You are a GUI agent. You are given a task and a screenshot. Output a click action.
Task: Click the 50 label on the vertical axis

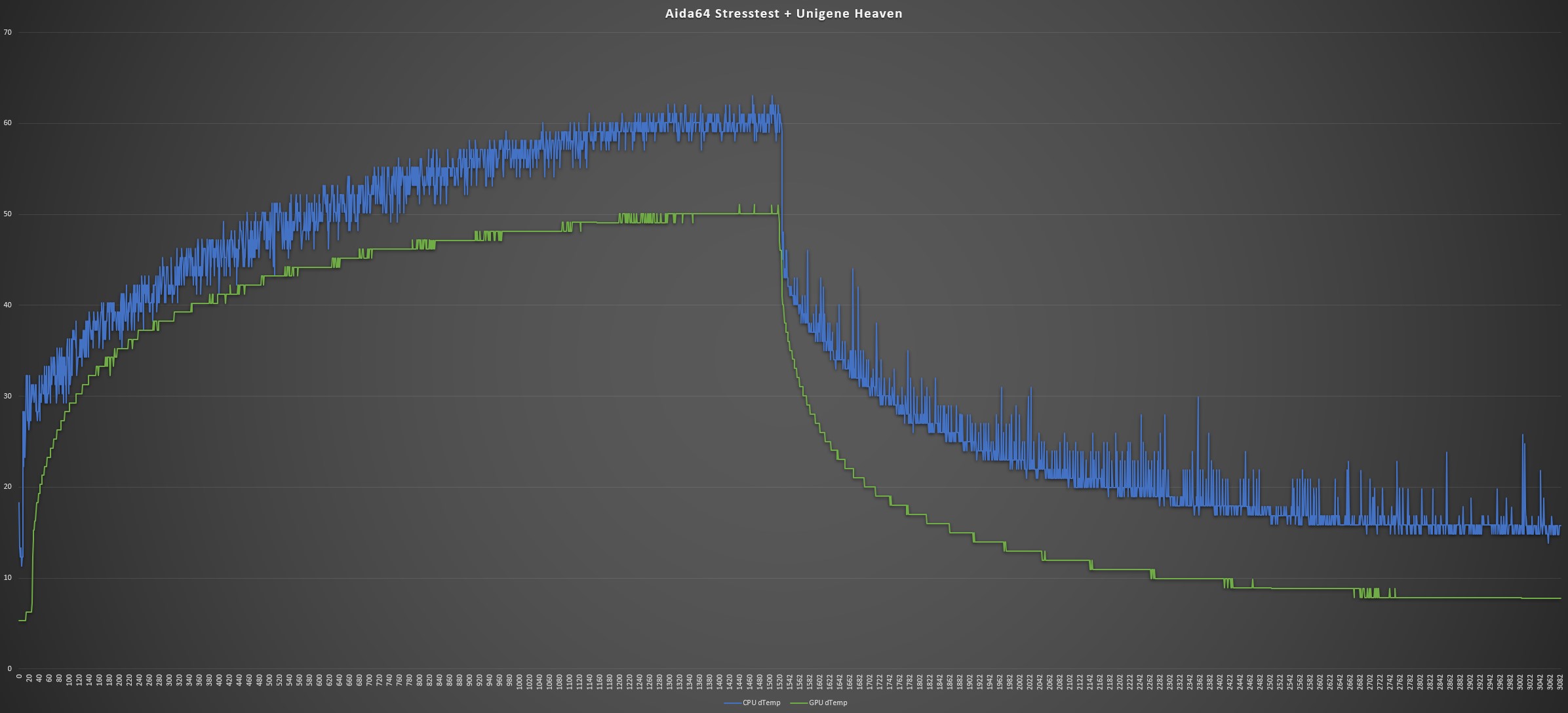7,214
